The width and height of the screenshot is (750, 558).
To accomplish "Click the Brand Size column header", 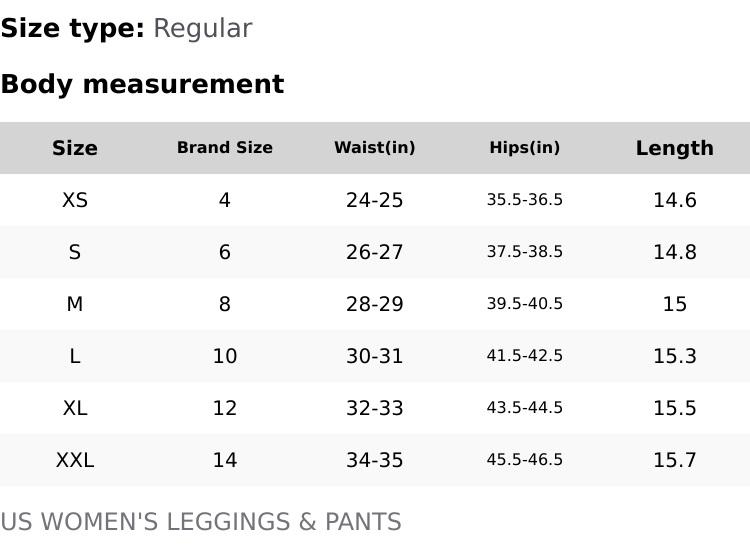I will pyautogui.click(x=225, y=148).
